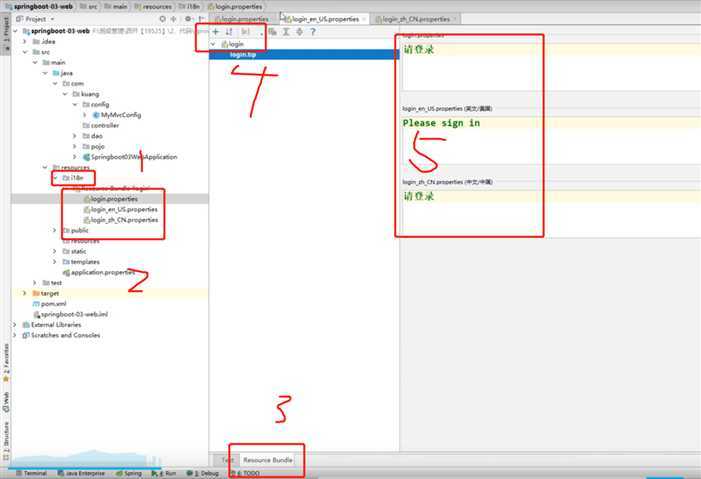Collapse the login bundle node
The height and width of the screenshot is (479, 701).
[213, 44]
